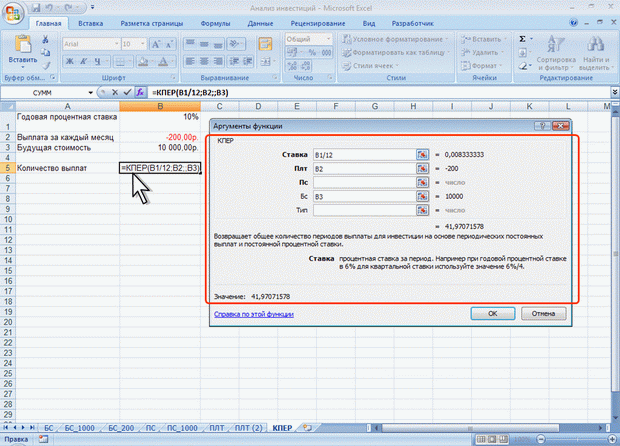Viewport: 620px width, 446px height.
Task: Confirm formula with the checkmark icon
Action: click(129, 92)
